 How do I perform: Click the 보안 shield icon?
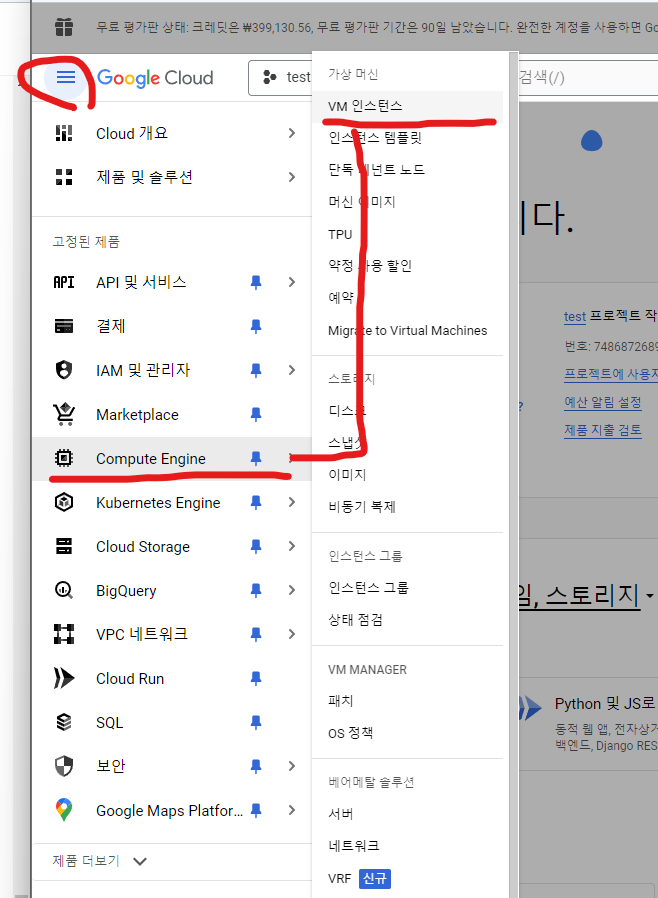pos(64,766)
